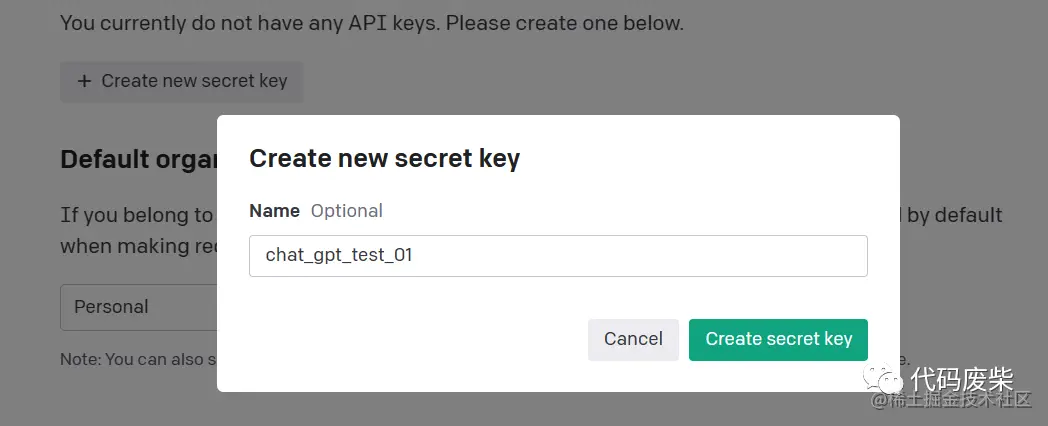Click the @稀土掘金技术社区 watermark text

951,401
